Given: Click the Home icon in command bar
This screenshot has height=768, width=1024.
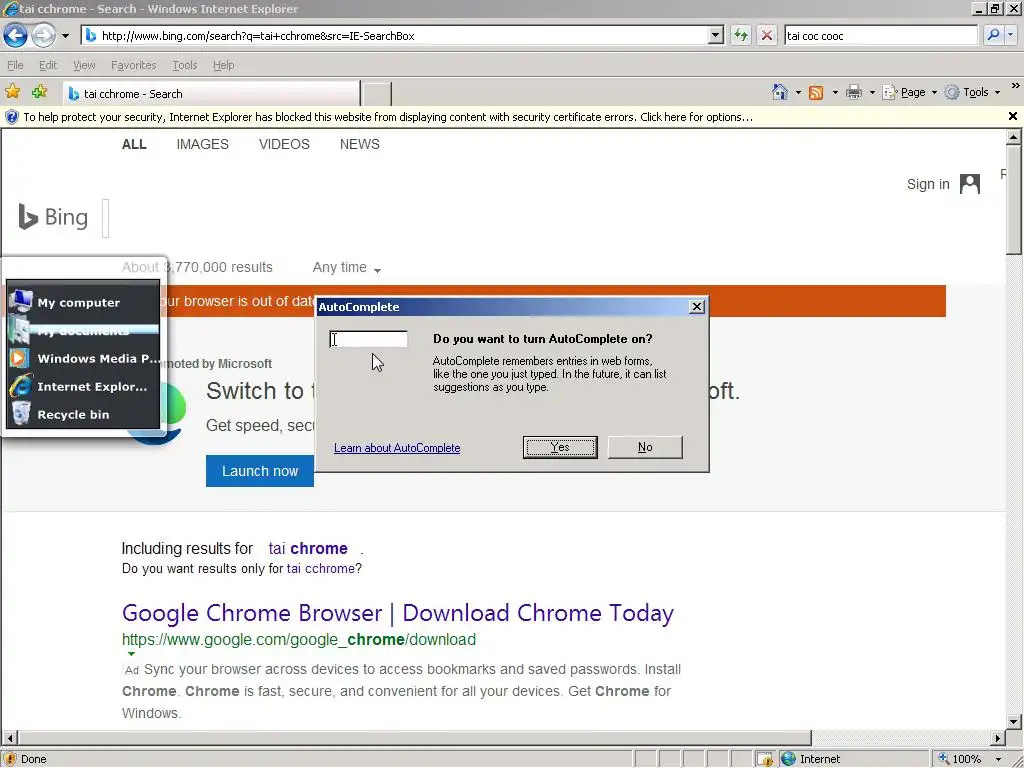Looking at the screenshot, I should (x=780, y=92).
